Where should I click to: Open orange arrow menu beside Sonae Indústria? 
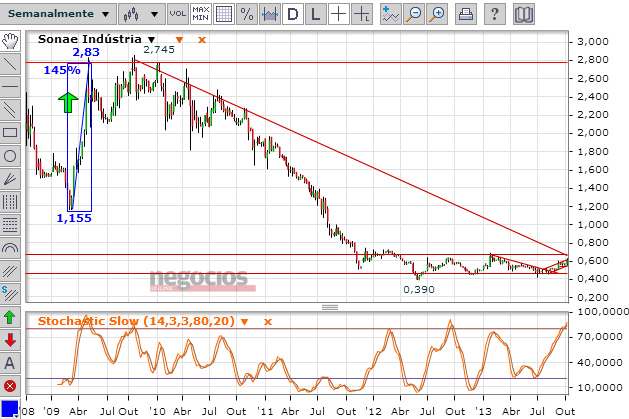[179, 40]
